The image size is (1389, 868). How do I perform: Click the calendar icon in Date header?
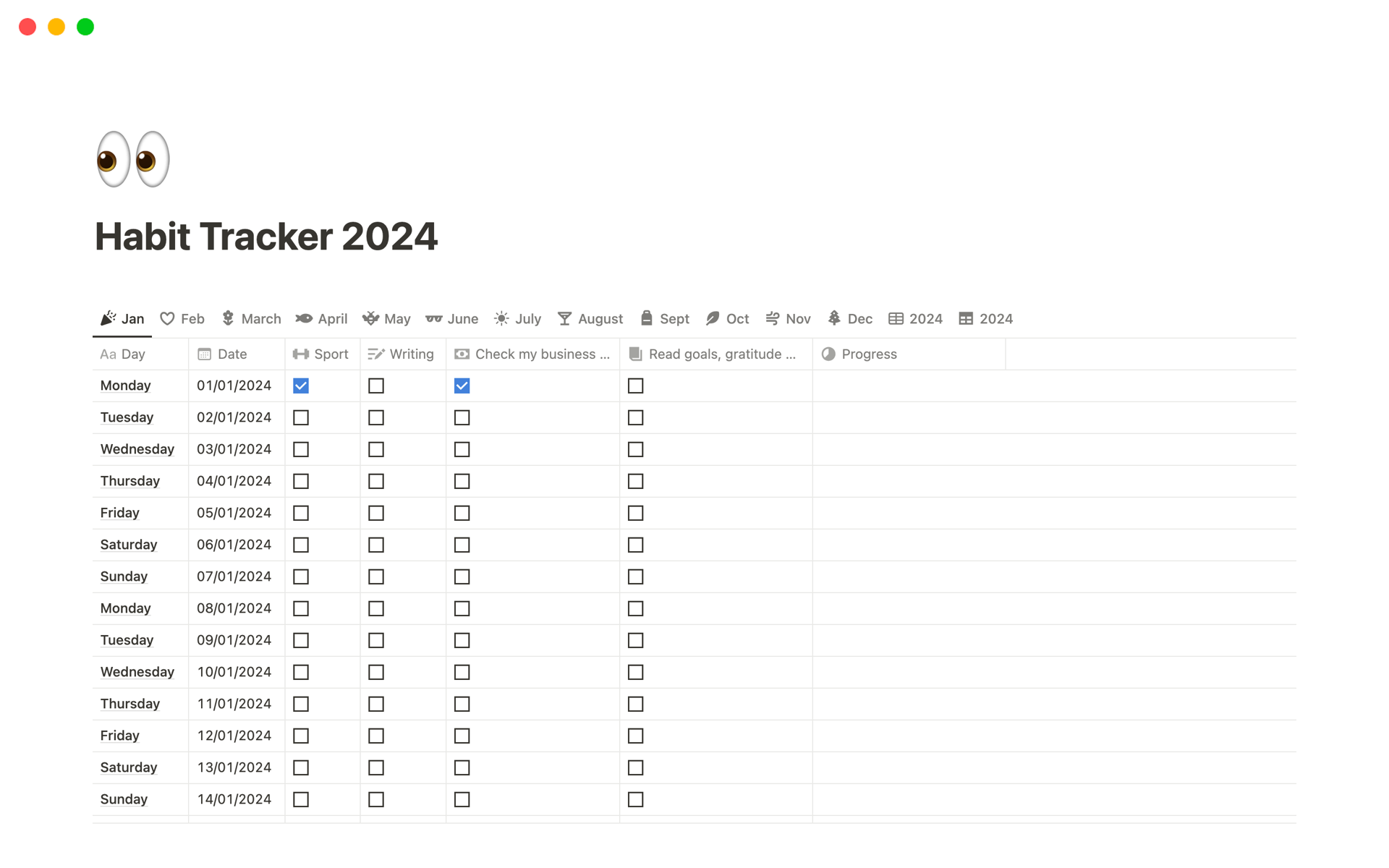coord(205,354)
